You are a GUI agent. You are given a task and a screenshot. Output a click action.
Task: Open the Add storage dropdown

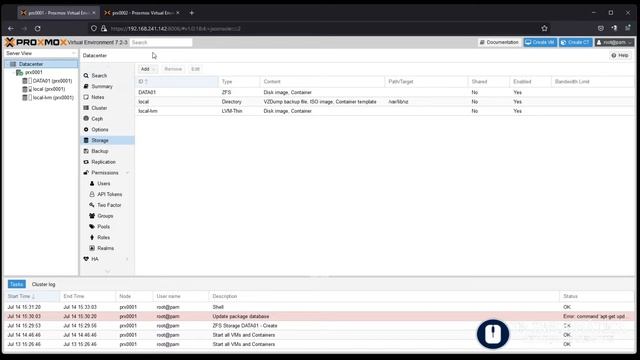[148, 69]
